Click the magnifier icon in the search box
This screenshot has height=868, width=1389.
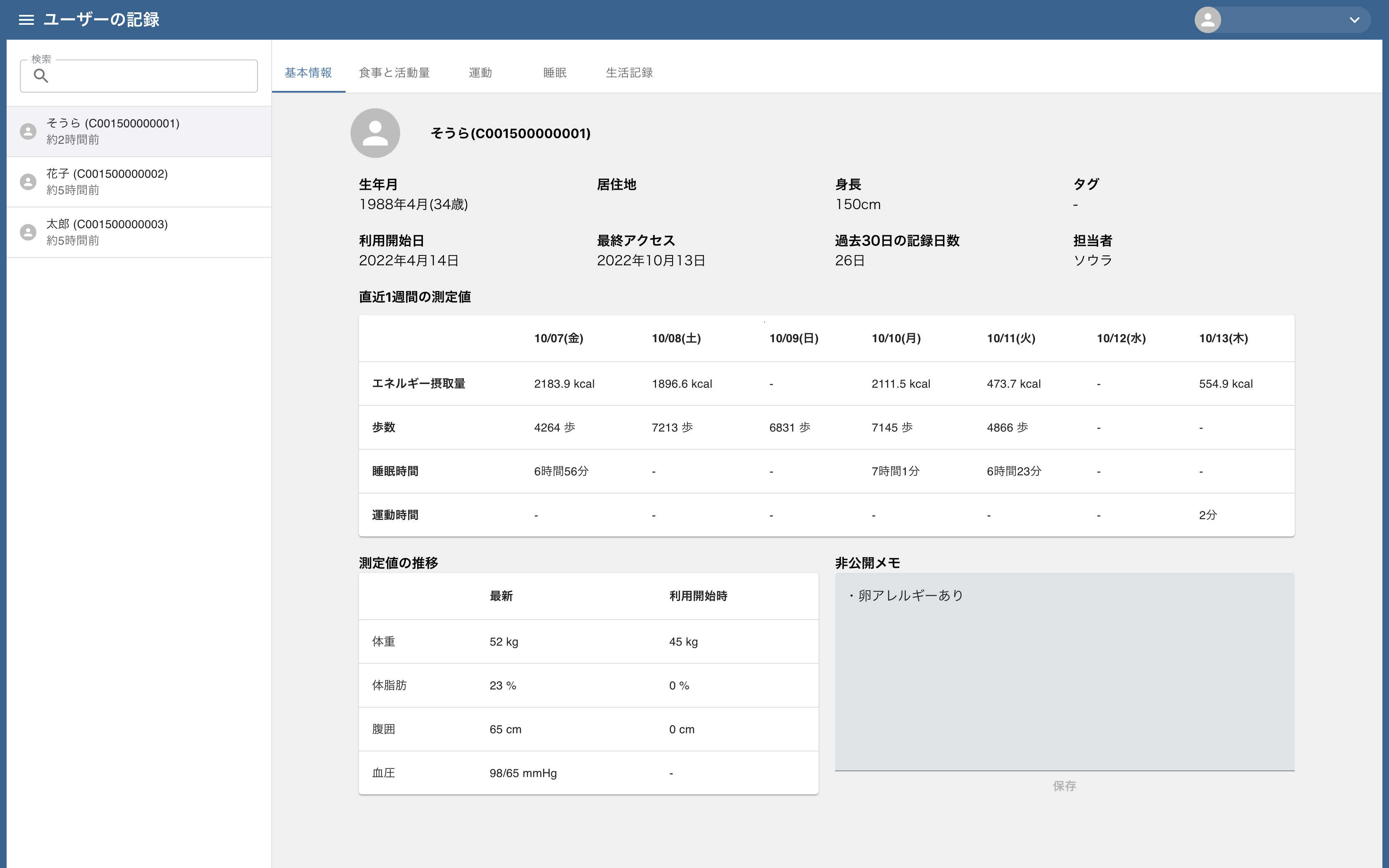pos(41,76)
